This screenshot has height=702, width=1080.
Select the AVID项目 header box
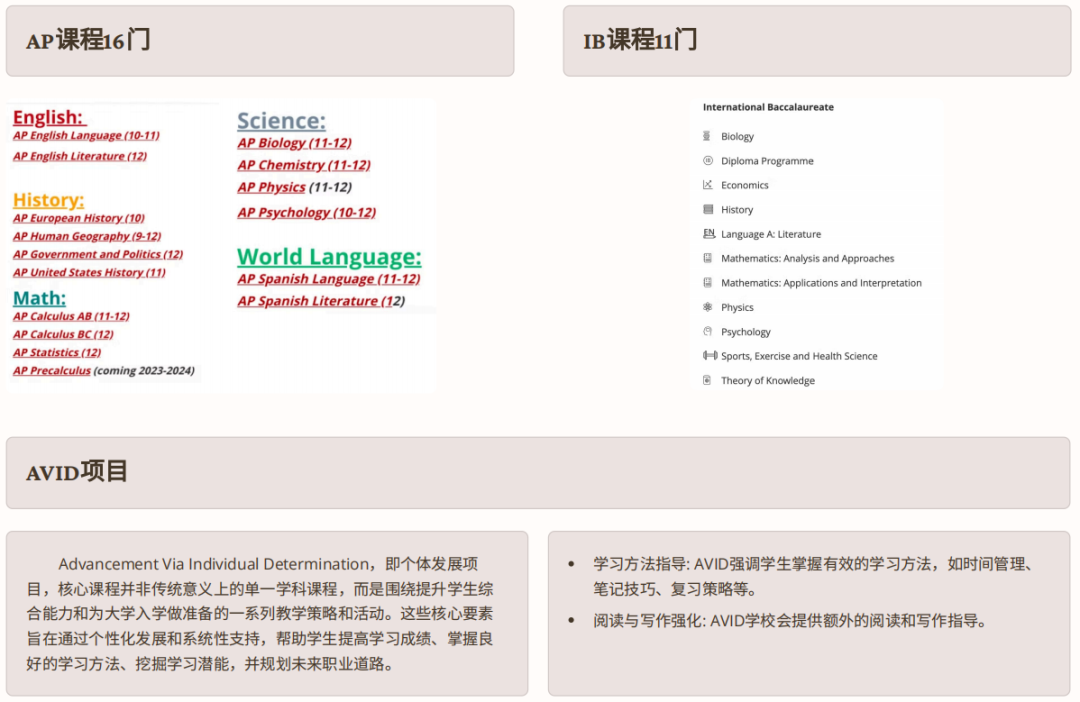538,473
